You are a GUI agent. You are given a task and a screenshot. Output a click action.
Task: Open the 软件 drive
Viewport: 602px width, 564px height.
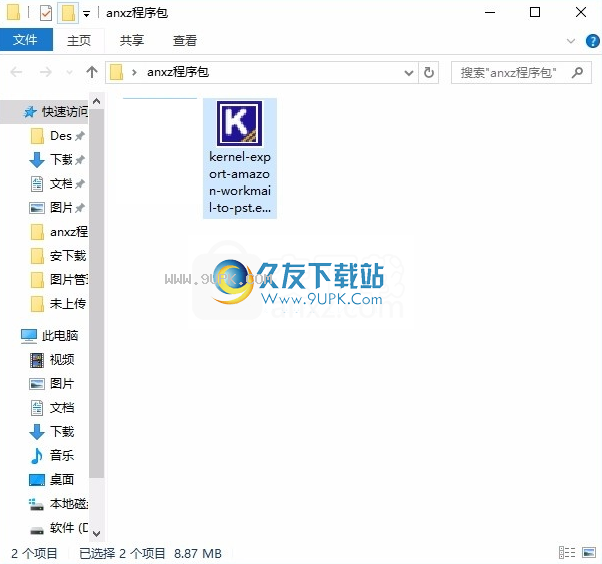pos(59,528)
